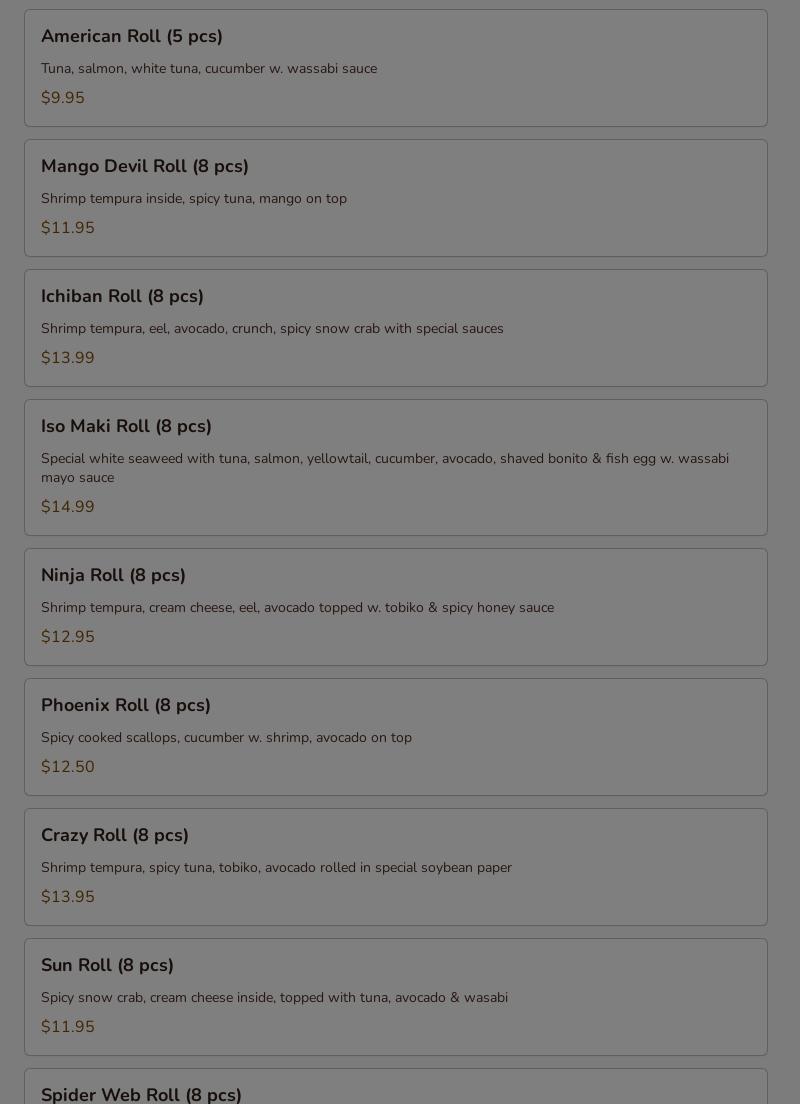Click the $12.50 Phoenix Roll price
The height and width of the screenshot is (1104, 800).
pos(68,767)
